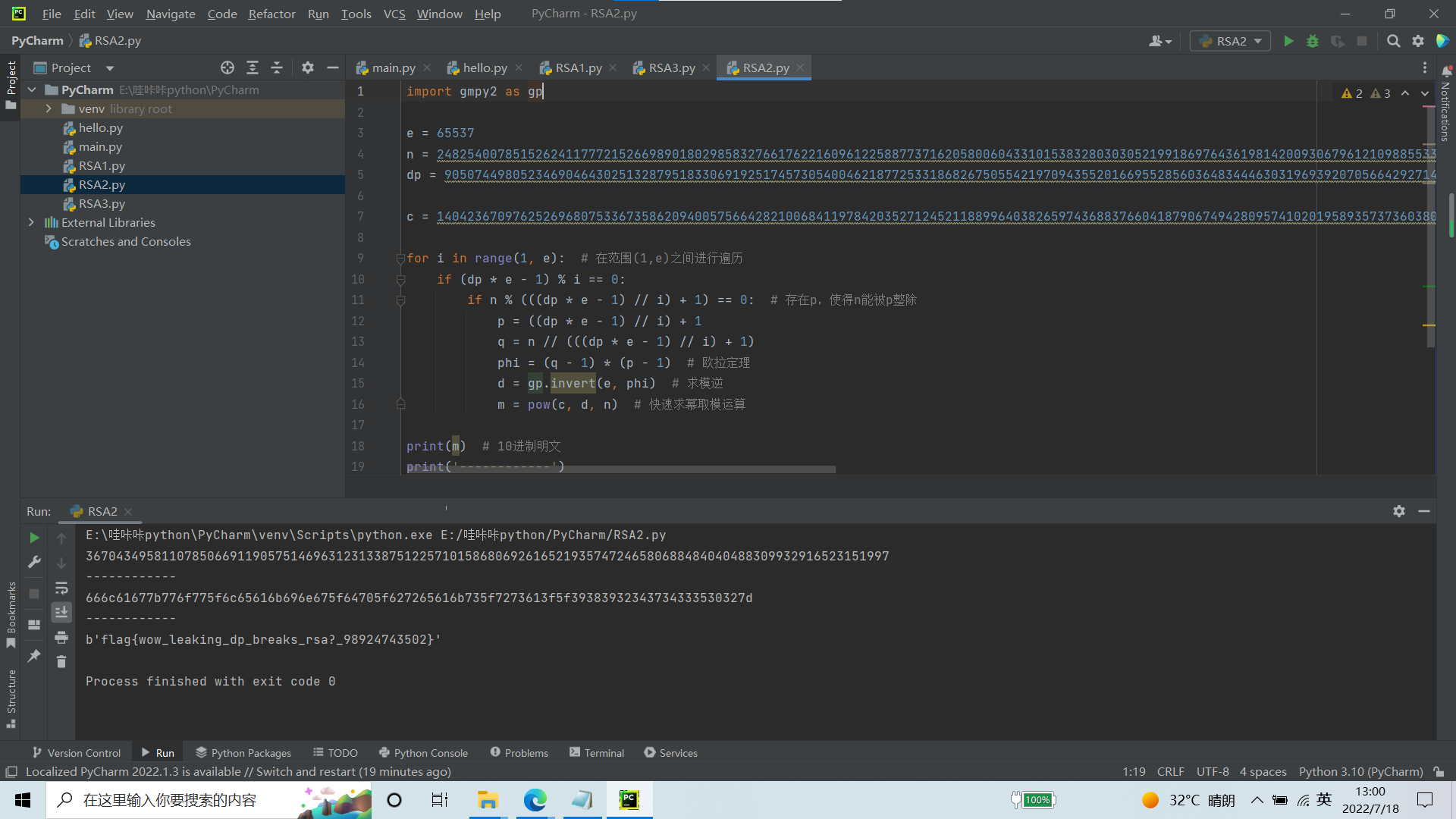Collapse all in Project panel
Image resolution: width=1456 pixels, height=819 pixels.
click(x=277, y=67)
